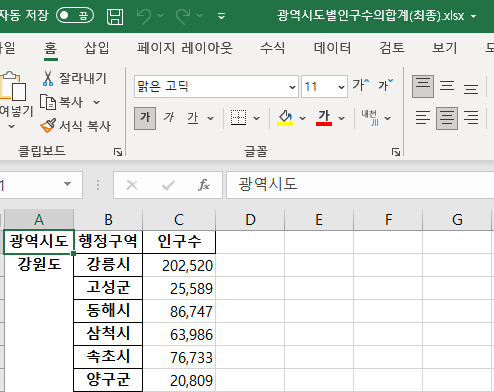Switch to the 삽입 ribbon tab
Viewport: 494px width, 392px height.
click(97, 48)
